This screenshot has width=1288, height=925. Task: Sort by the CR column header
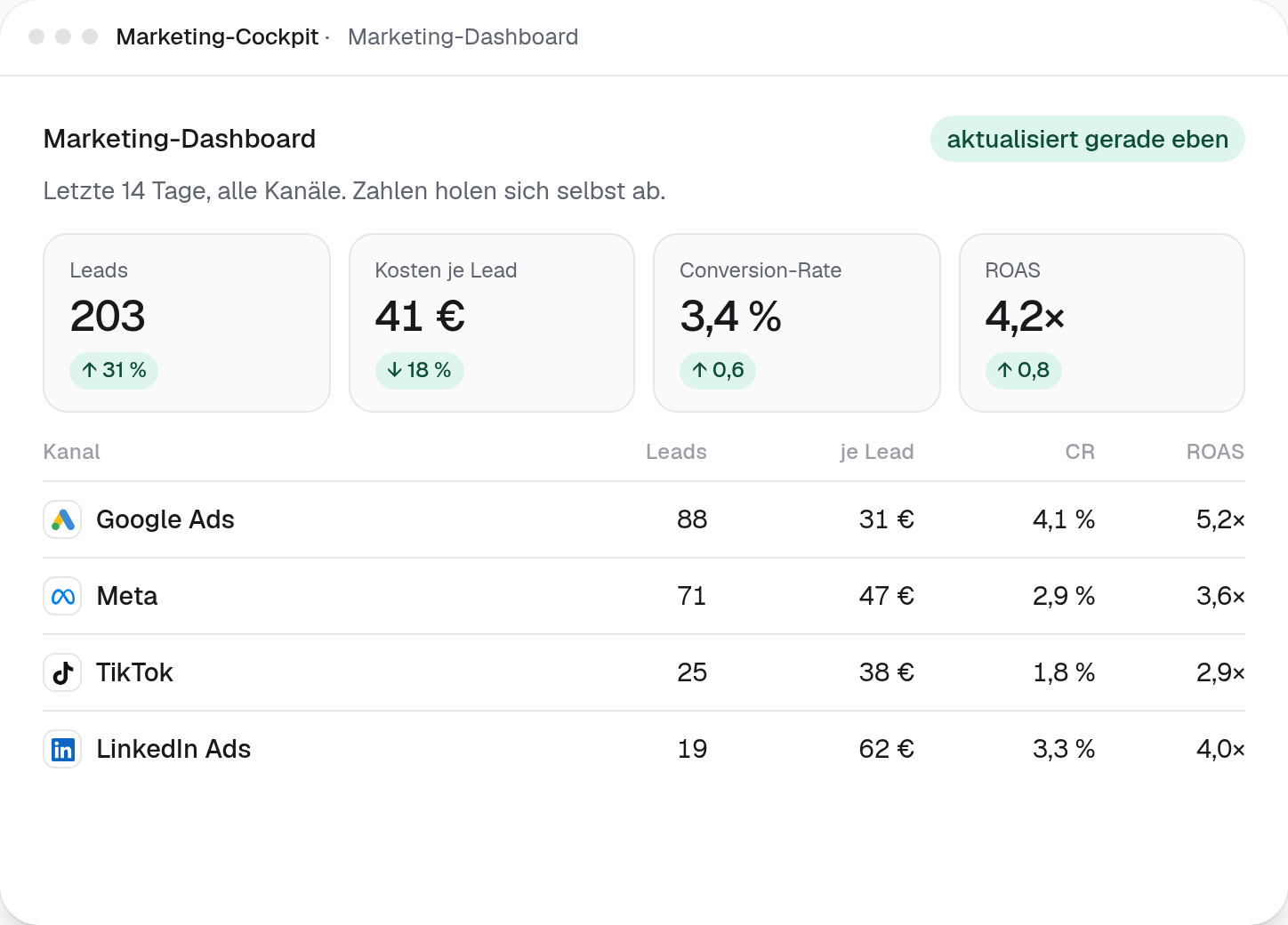point(1080,452)
